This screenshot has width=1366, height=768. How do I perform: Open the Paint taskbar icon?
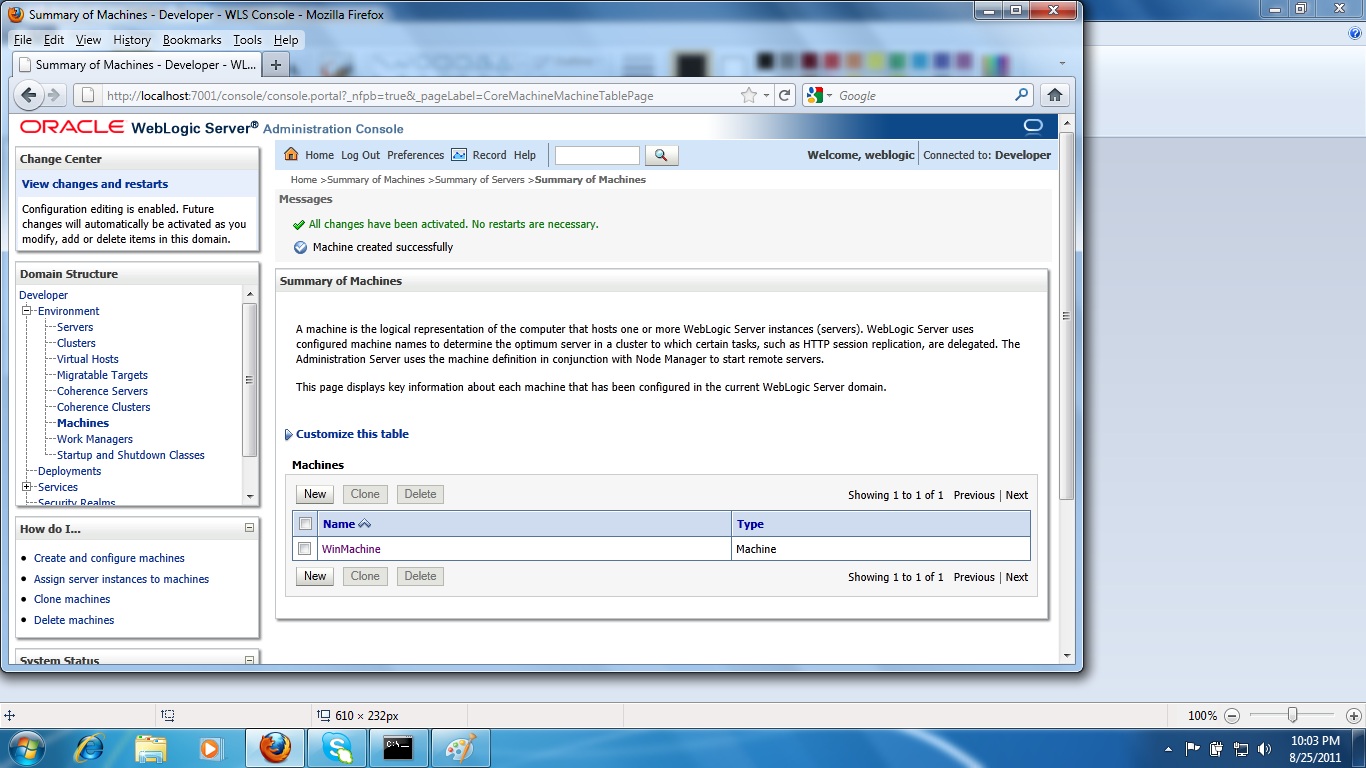461,748
